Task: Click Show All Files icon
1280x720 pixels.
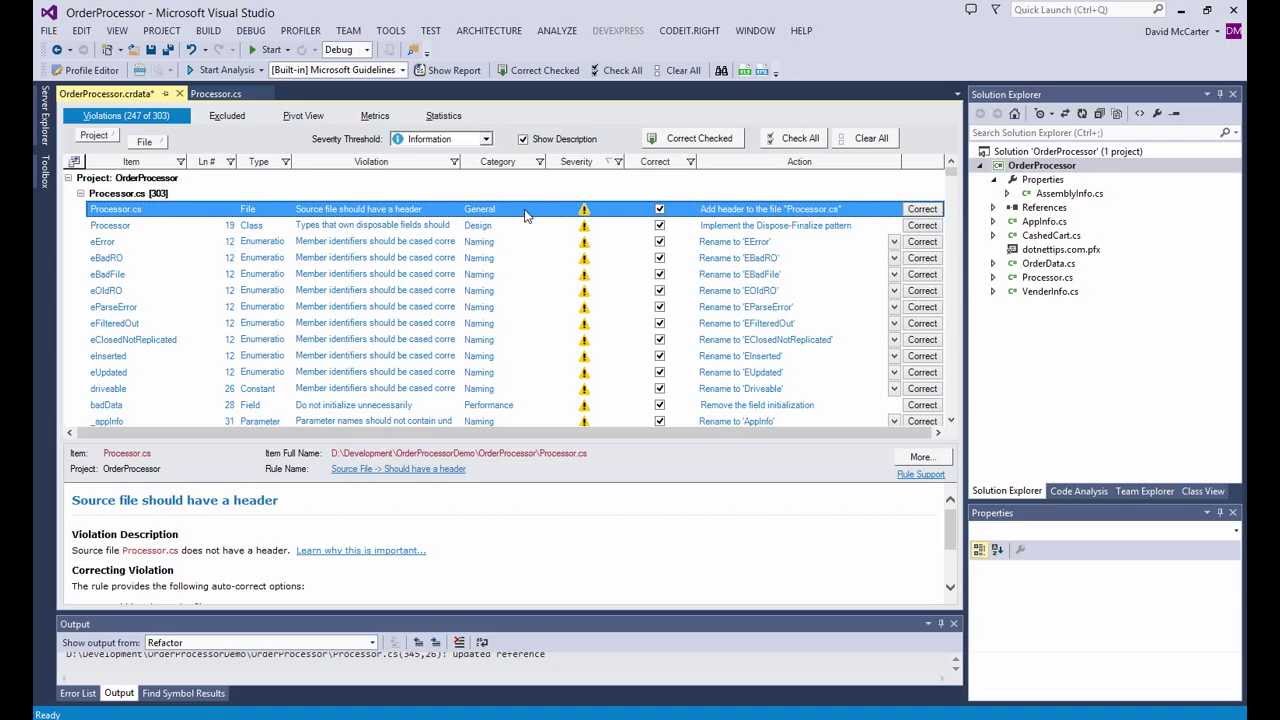Action: pyautogui.click(x=1117, y=114)
